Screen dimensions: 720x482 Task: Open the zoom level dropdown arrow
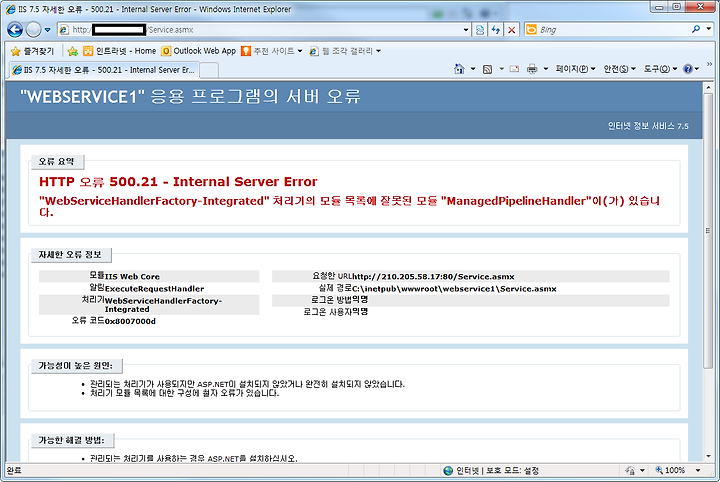tap(698, 470)
